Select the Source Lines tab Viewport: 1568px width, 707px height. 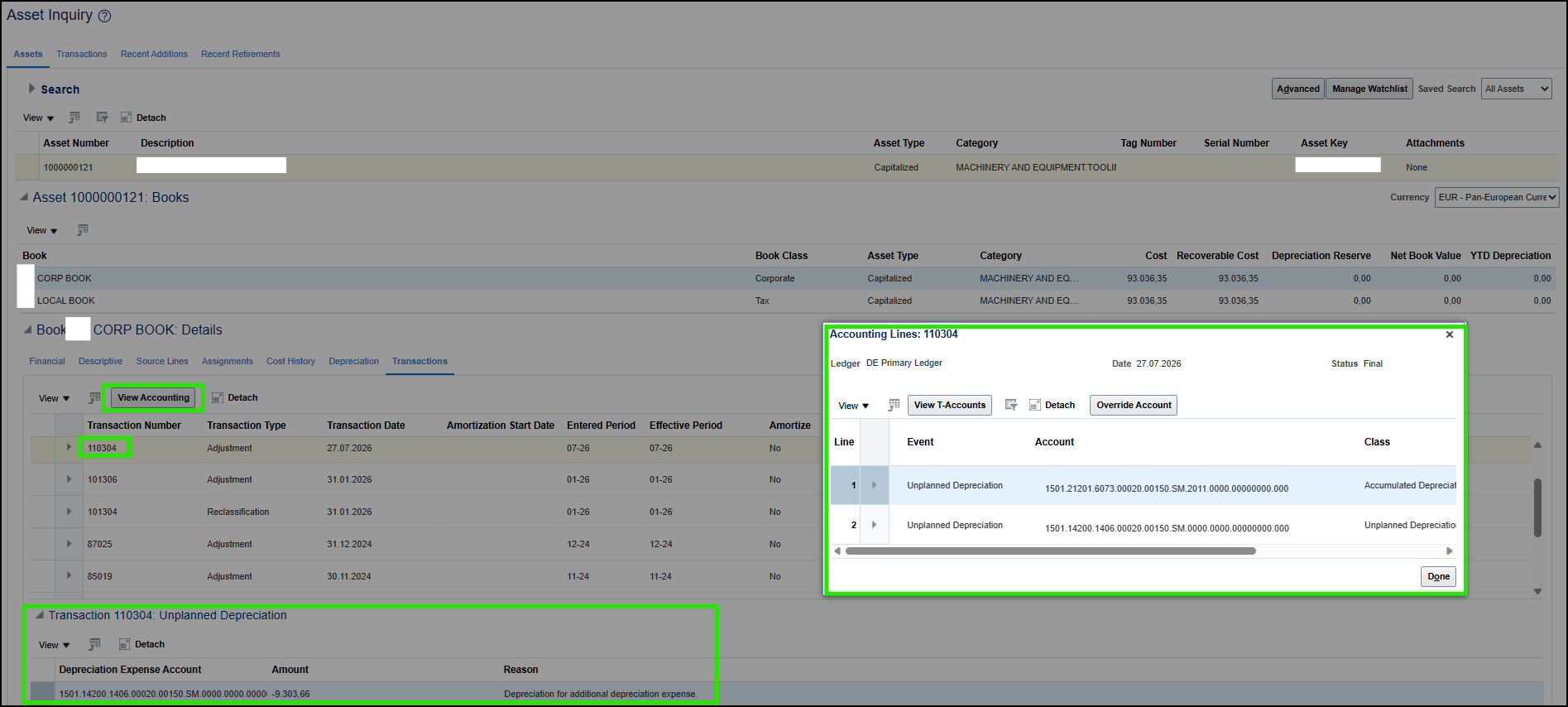click(x=162, y=361)
